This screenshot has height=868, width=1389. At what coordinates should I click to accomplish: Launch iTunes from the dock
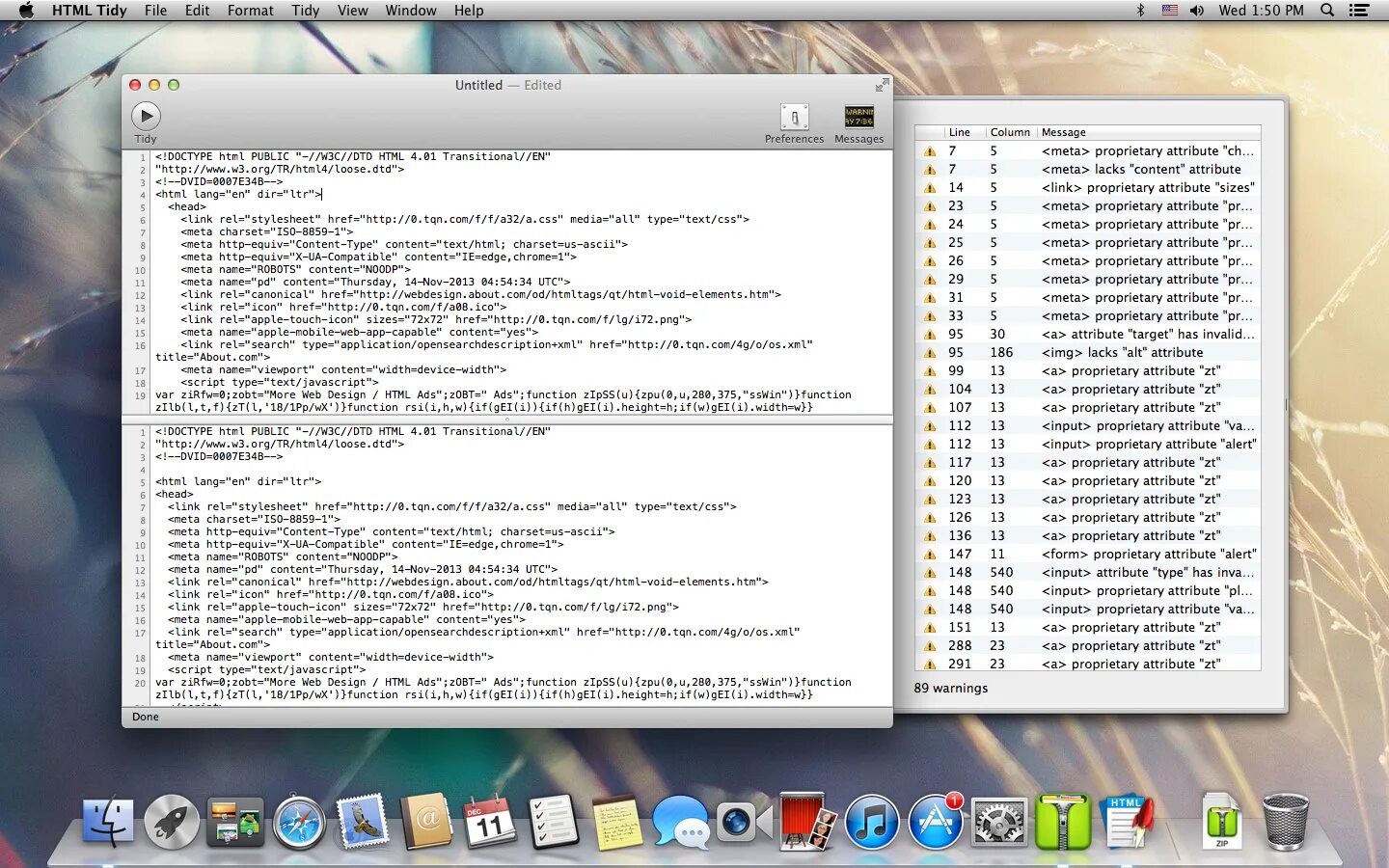(x=871, y=823)
